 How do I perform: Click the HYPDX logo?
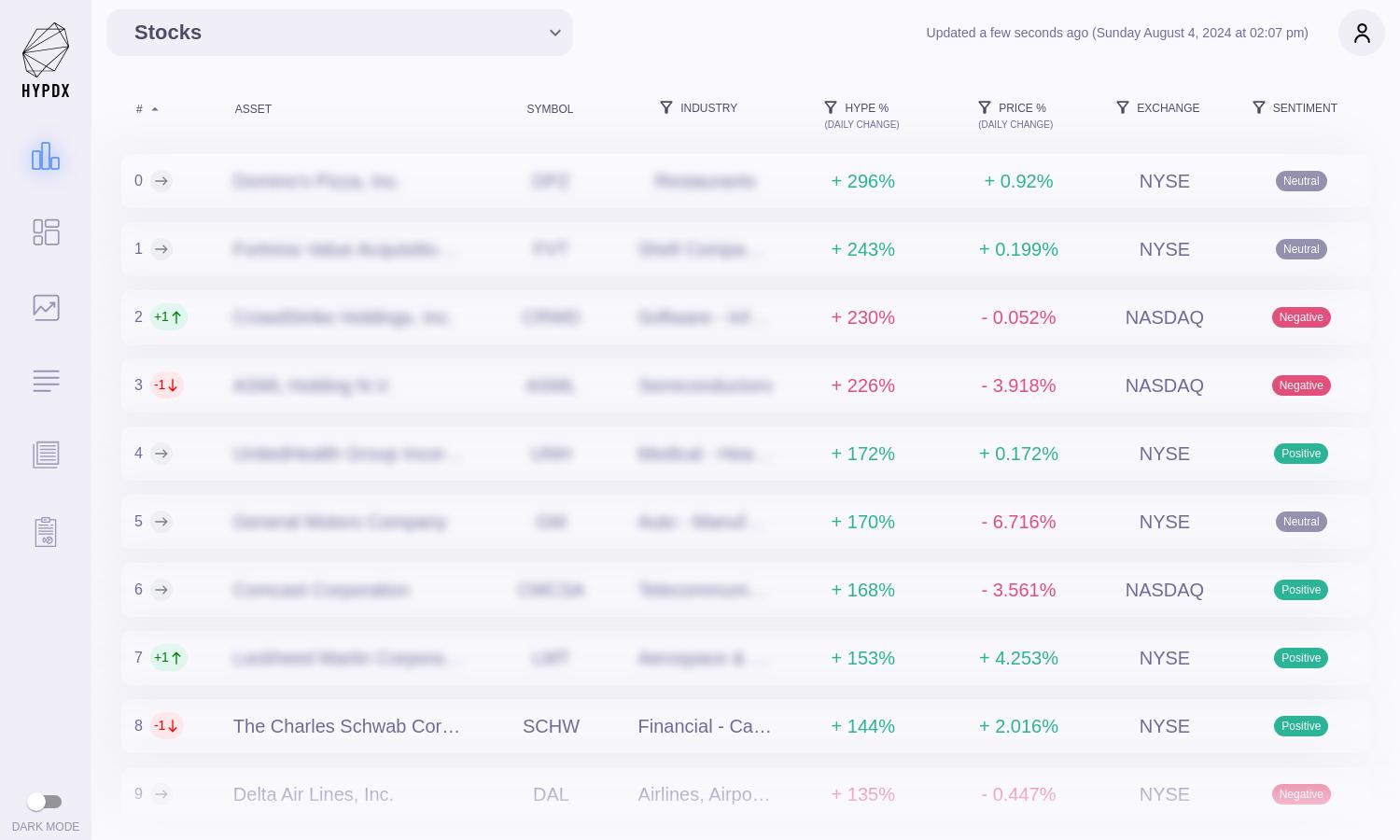pyautogui.click(x=46, y=60)
